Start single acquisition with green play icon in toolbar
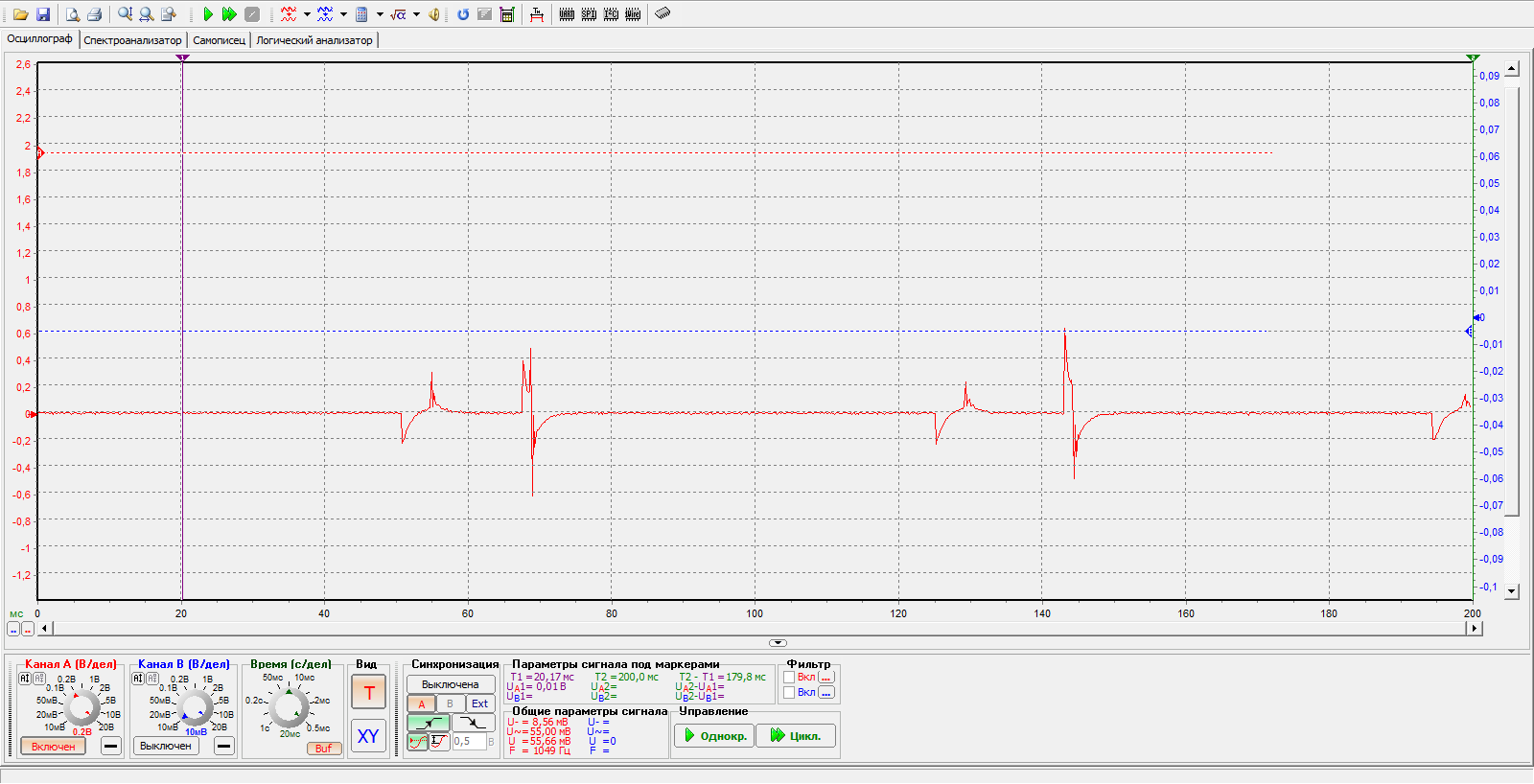Screen dimensions: 1534x784 coord(208,14)
